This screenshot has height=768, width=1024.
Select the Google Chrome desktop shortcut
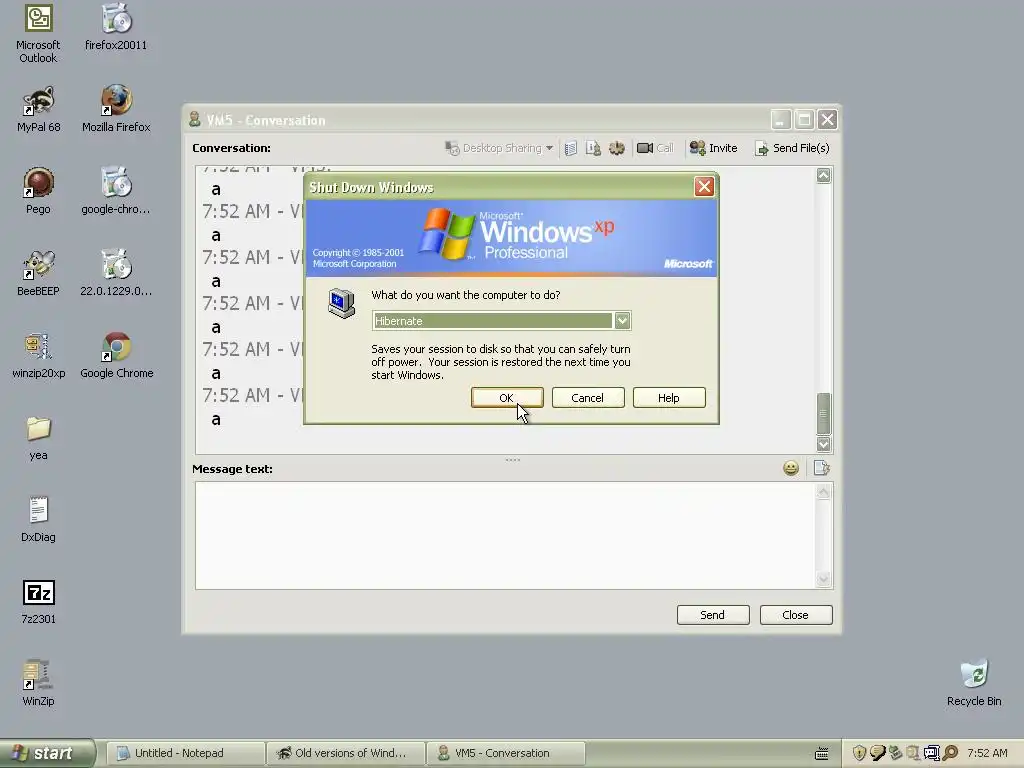coord(116,356)
